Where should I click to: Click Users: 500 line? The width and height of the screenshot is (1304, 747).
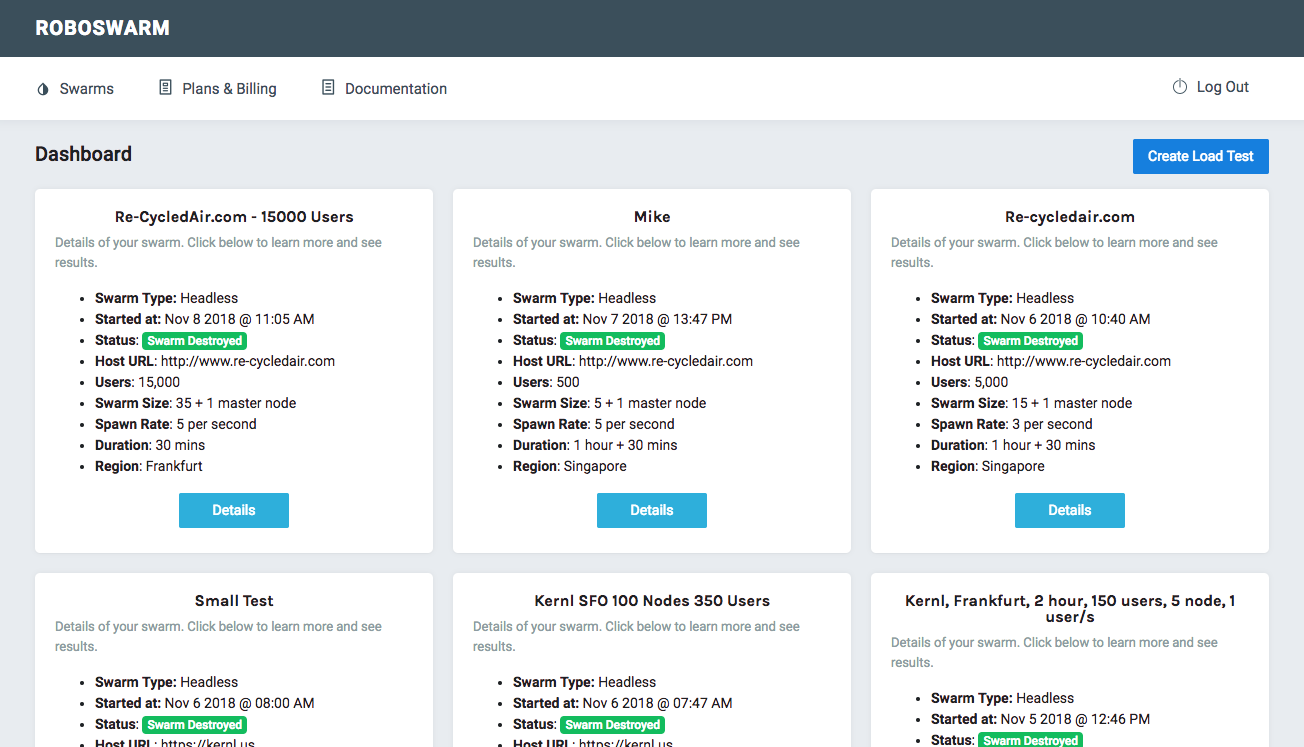(546, 382)
